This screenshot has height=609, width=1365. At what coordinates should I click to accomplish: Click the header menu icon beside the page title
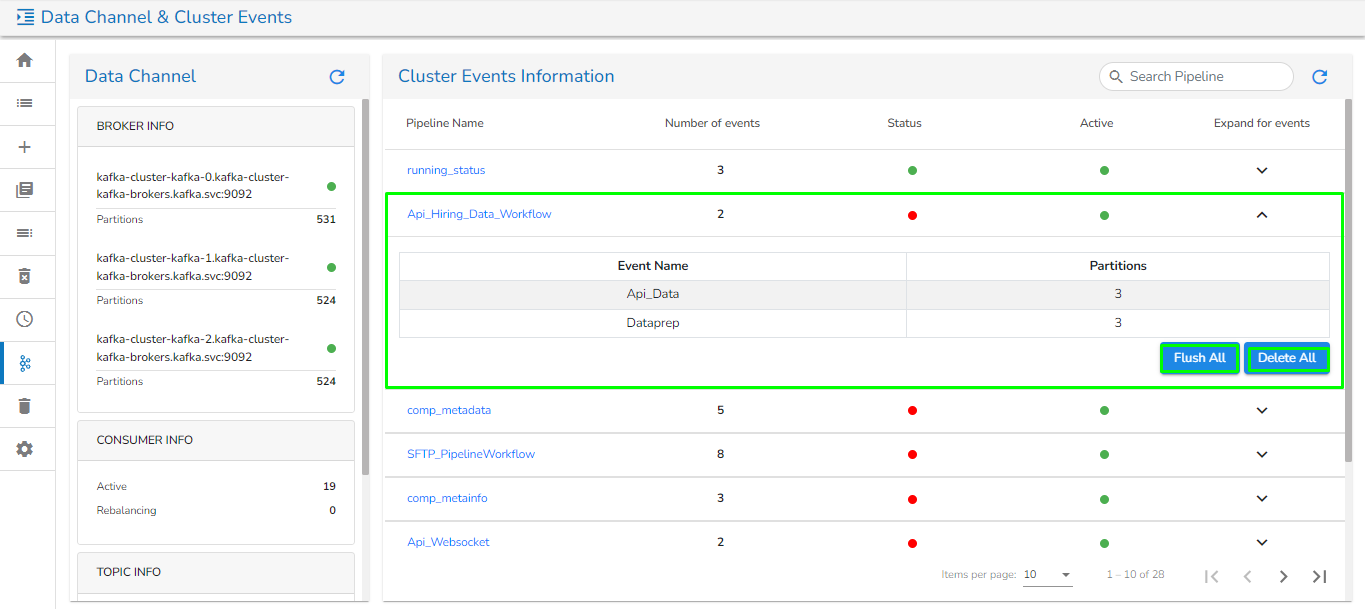tap(25, 17)
